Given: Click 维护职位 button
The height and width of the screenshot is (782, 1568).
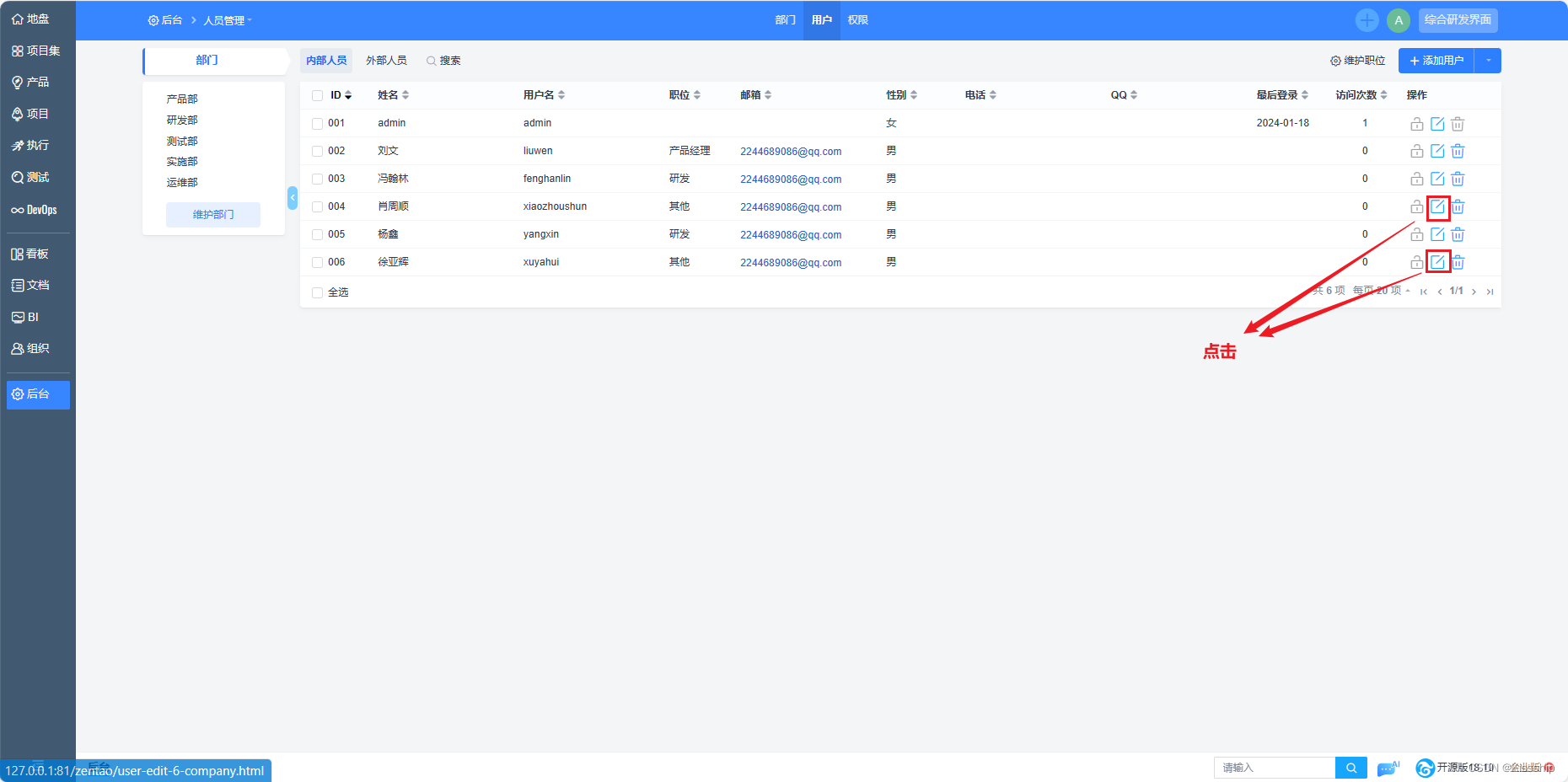Looking at the screenshot, I should tap(1358, 61).
